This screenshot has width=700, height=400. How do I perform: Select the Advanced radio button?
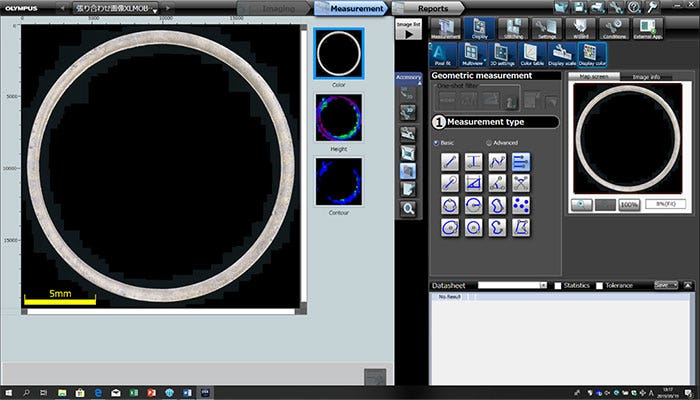click(490, 143)
